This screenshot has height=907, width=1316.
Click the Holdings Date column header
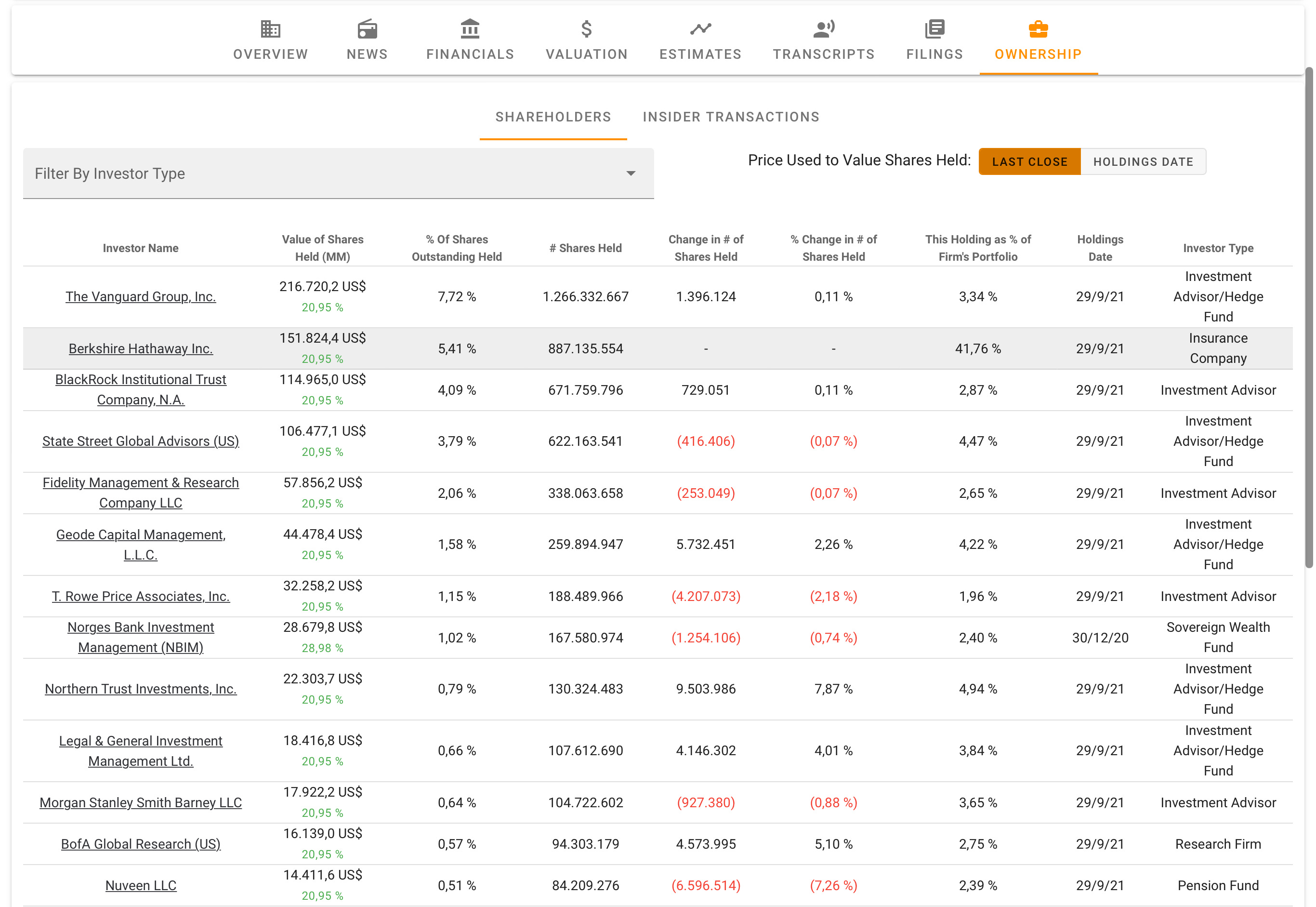(1100, 248)
